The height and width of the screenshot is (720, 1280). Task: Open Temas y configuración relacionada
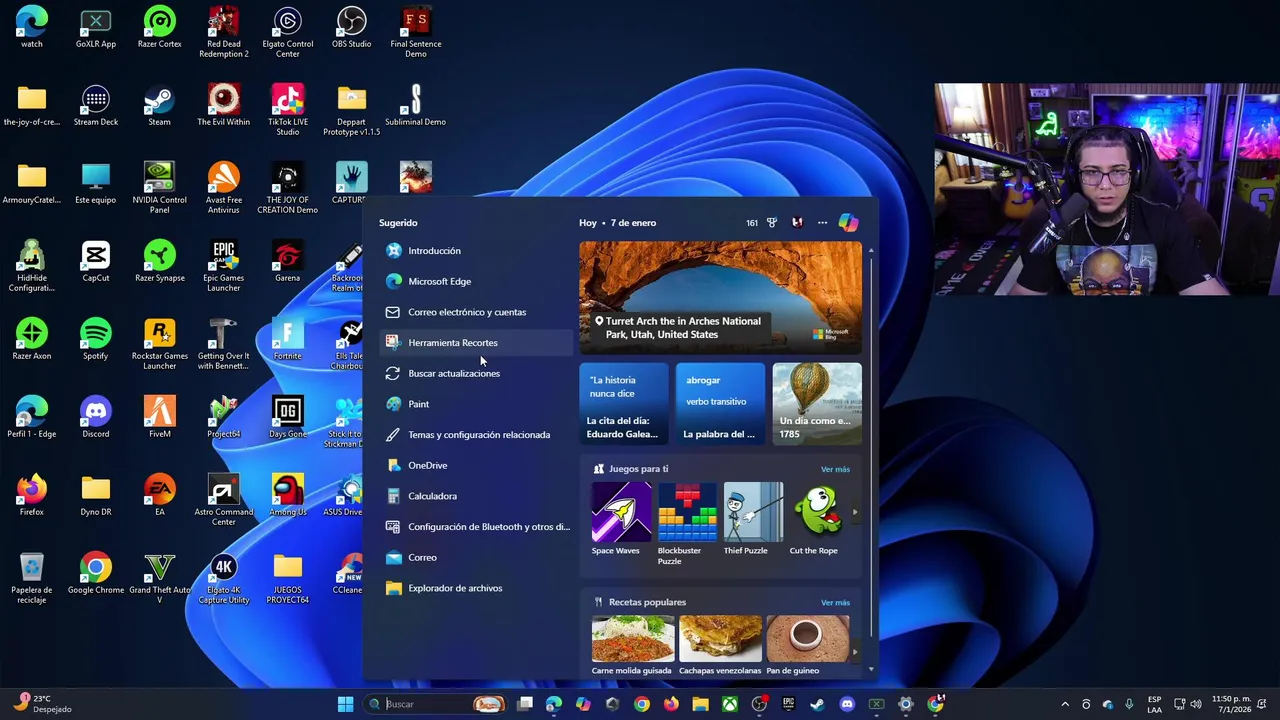pos(476,435)
